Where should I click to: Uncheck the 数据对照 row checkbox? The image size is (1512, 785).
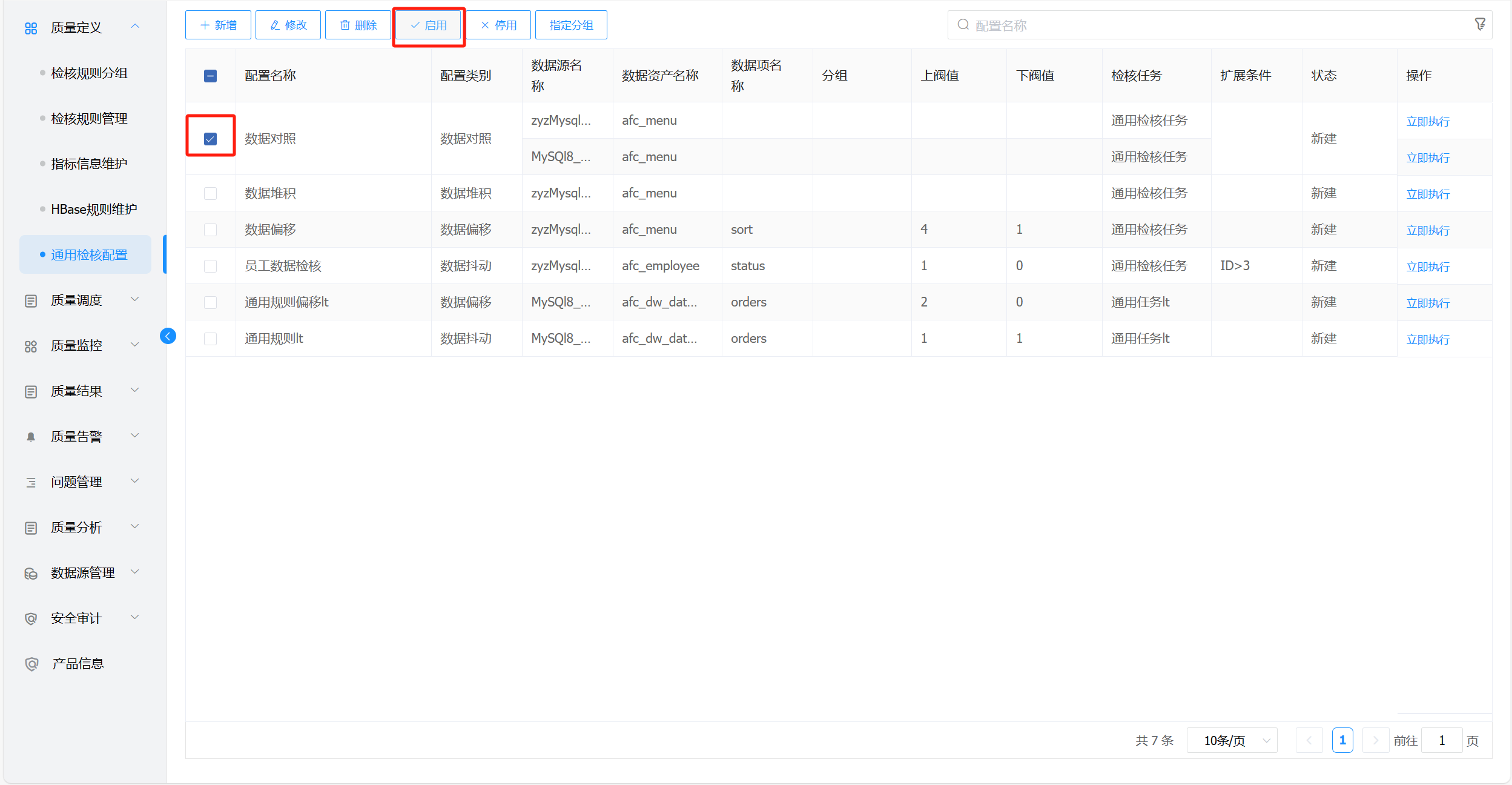click(x=210, y=139)
